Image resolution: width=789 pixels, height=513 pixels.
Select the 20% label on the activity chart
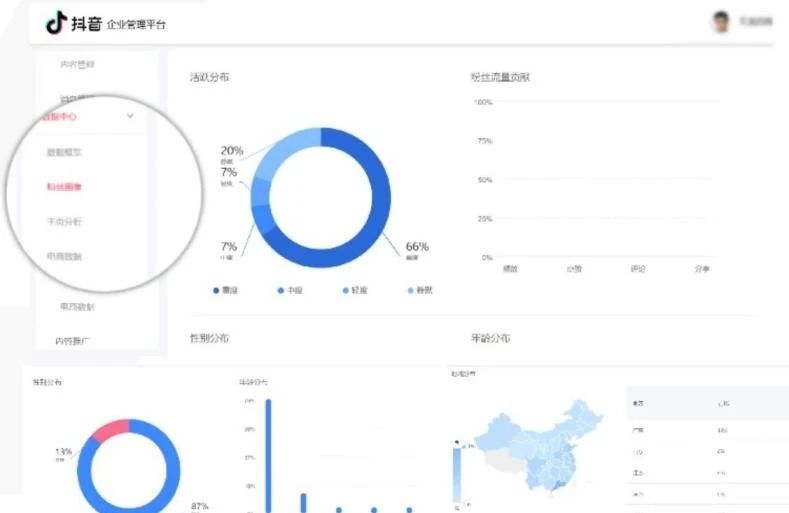[x=231, y=151]
